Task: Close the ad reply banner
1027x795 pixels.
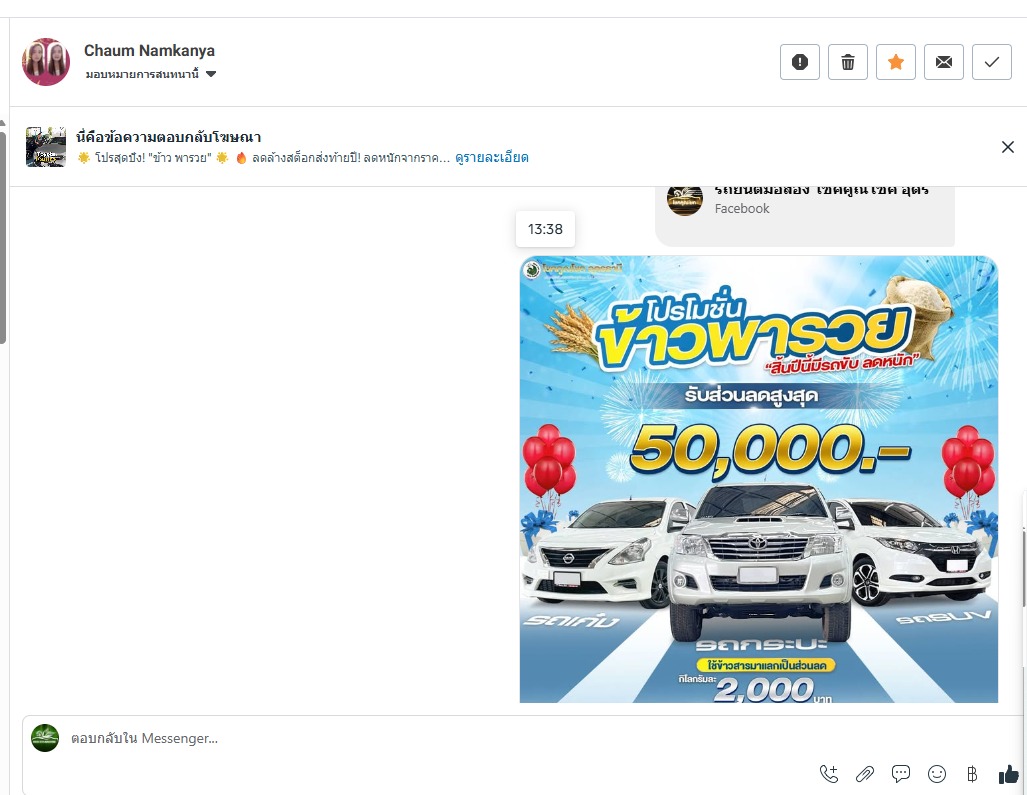Action: (1007, 147)
